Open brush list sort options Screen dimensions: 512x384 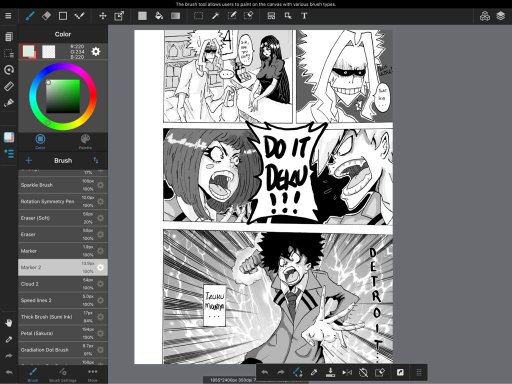tap(96, 160)
